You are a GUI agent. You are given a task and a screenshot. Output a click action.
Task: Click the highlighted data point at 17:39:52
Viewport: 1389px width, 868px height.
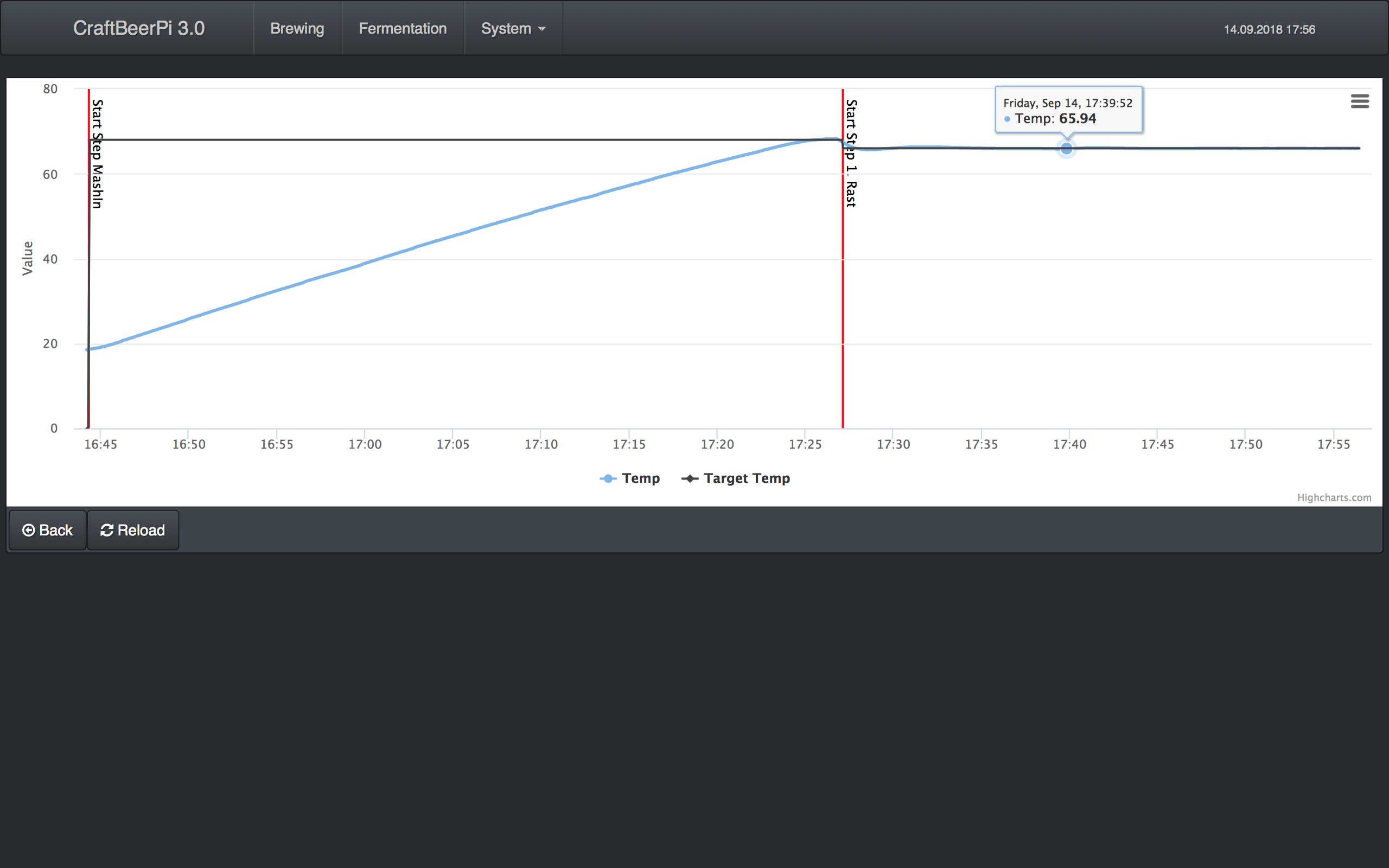coord(1066,149)
